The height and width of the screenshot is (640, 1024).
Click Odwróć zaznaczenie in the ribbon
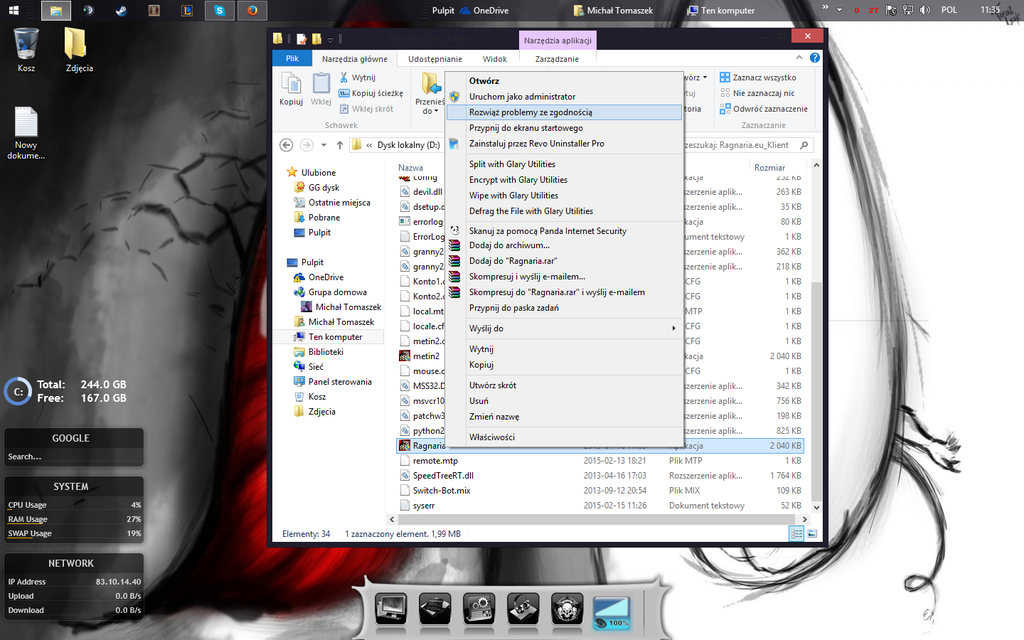[763, 108]
